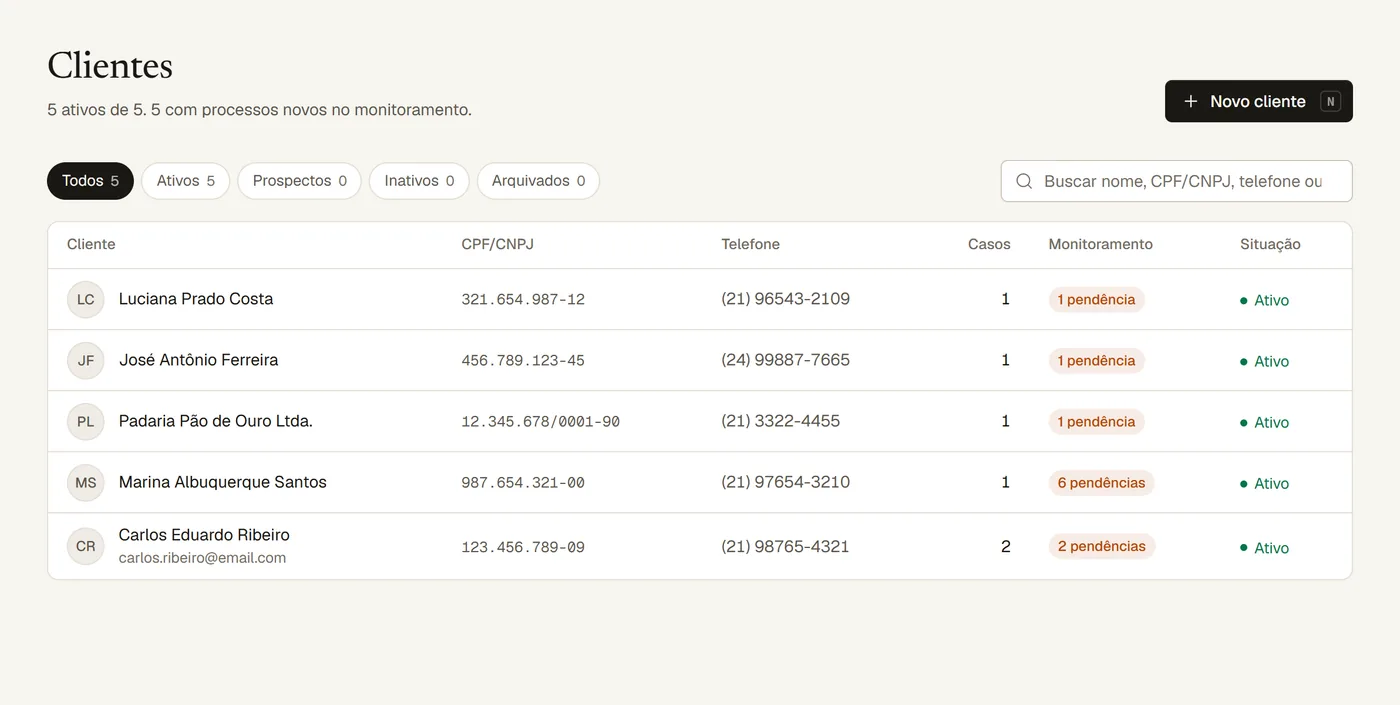
Task: Click Padaria Pão de Ouro's Ativo status
Action: [1264, 422]
